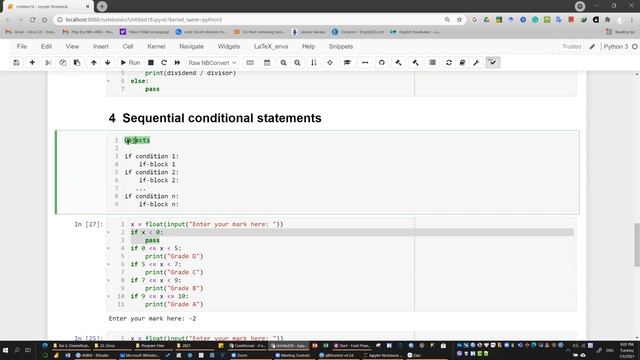640x360 pixels.
Task: Interrupt the kernel with stop icon
Action: 151,62
